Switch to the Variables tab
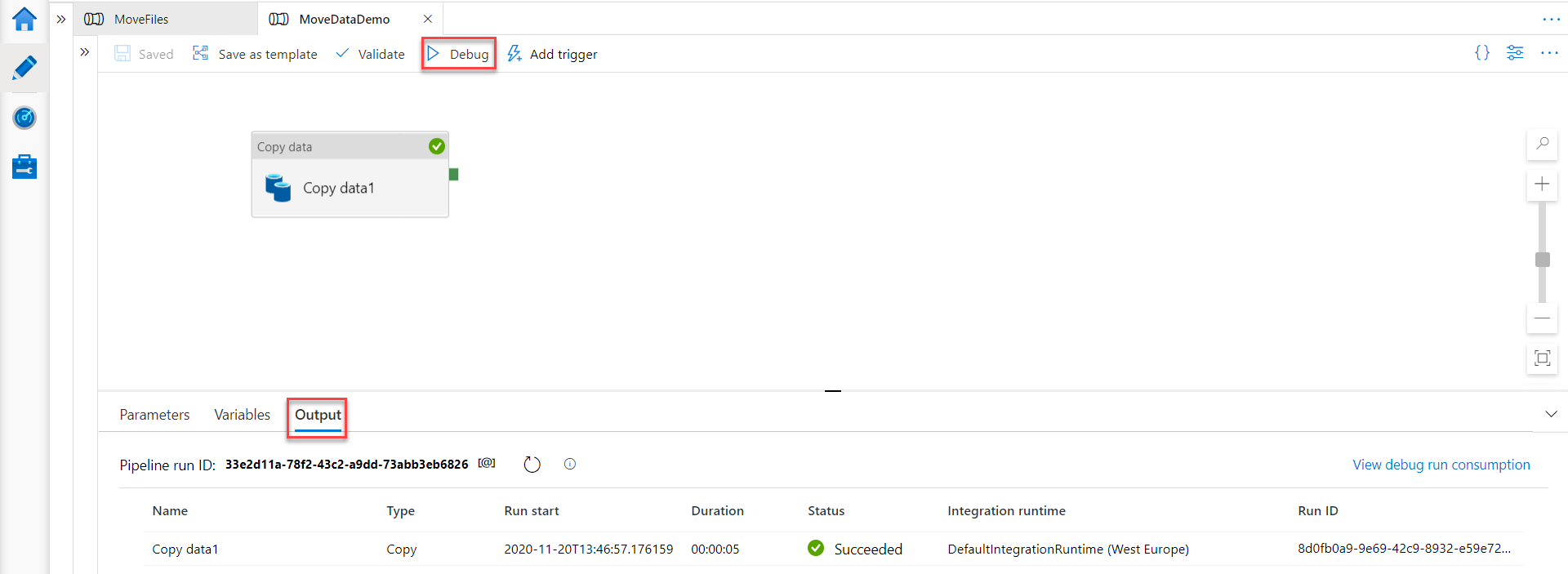 point(242,415)
